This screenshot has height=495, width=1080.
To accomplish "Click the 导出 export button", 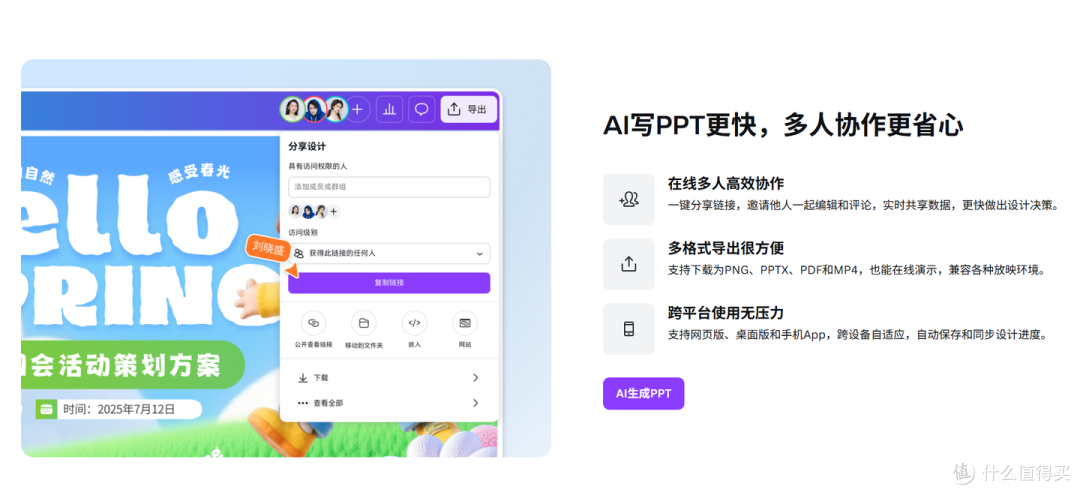I will coord(468,109).
